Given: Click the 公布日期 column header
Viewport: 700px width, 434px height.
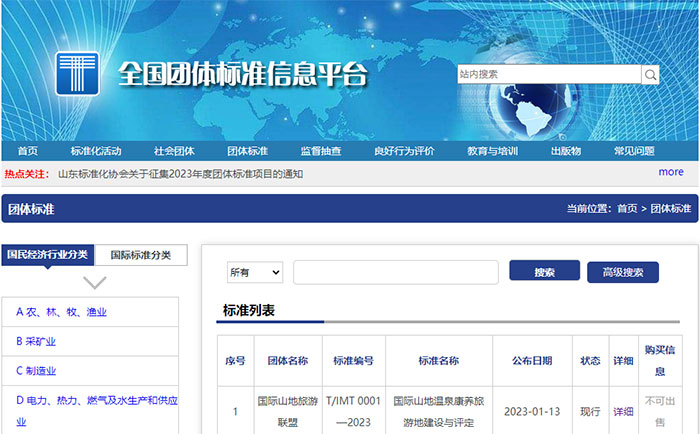Looking at the screenshot, I should pos(532,361).
